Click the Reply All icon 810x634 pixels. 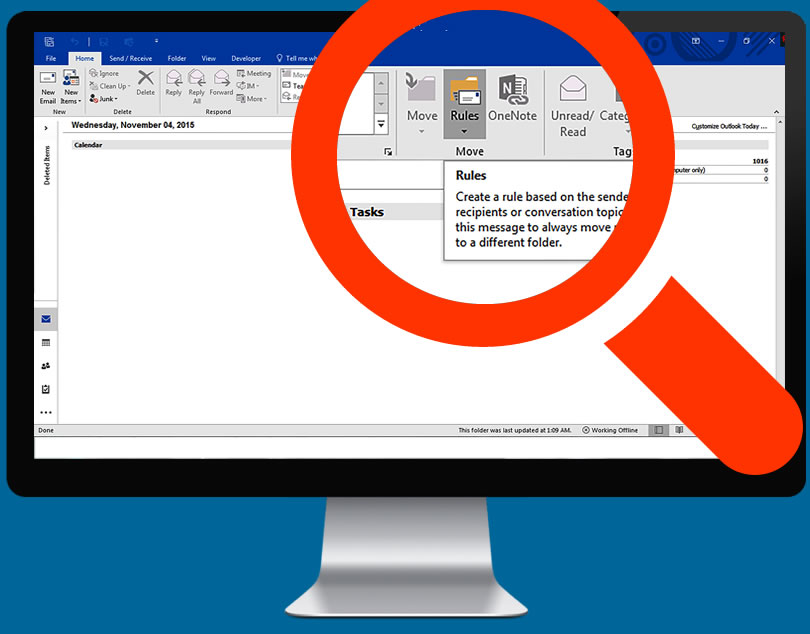(x=197, y=80)
